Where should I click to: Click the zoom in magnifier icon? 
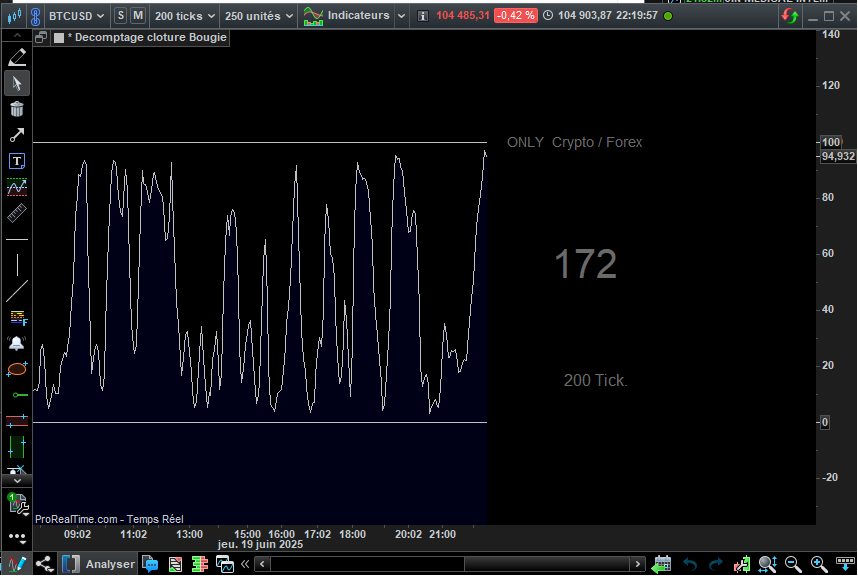819,564
